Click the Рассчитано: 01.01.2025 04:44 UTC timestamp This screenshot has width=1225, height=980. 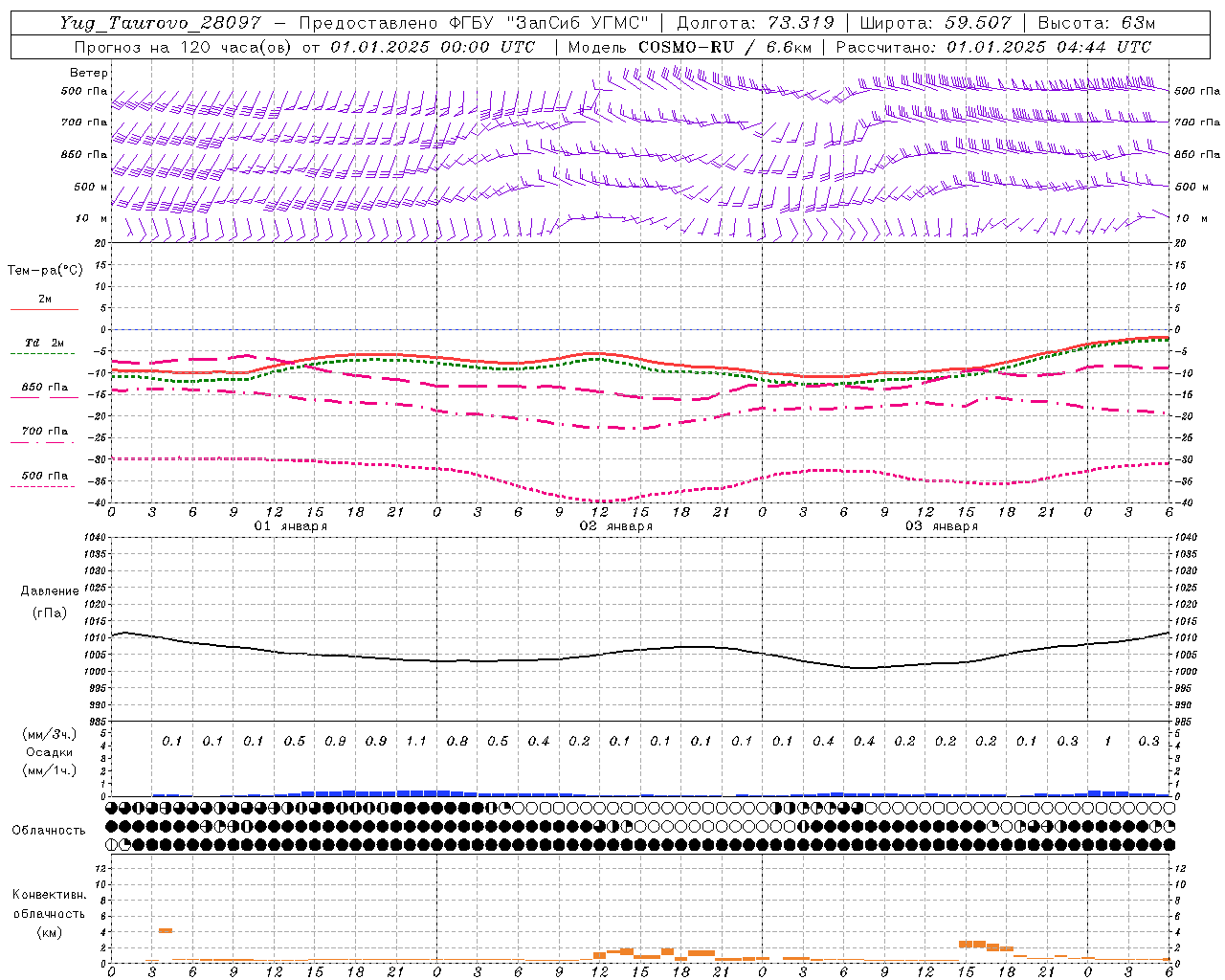993,47
